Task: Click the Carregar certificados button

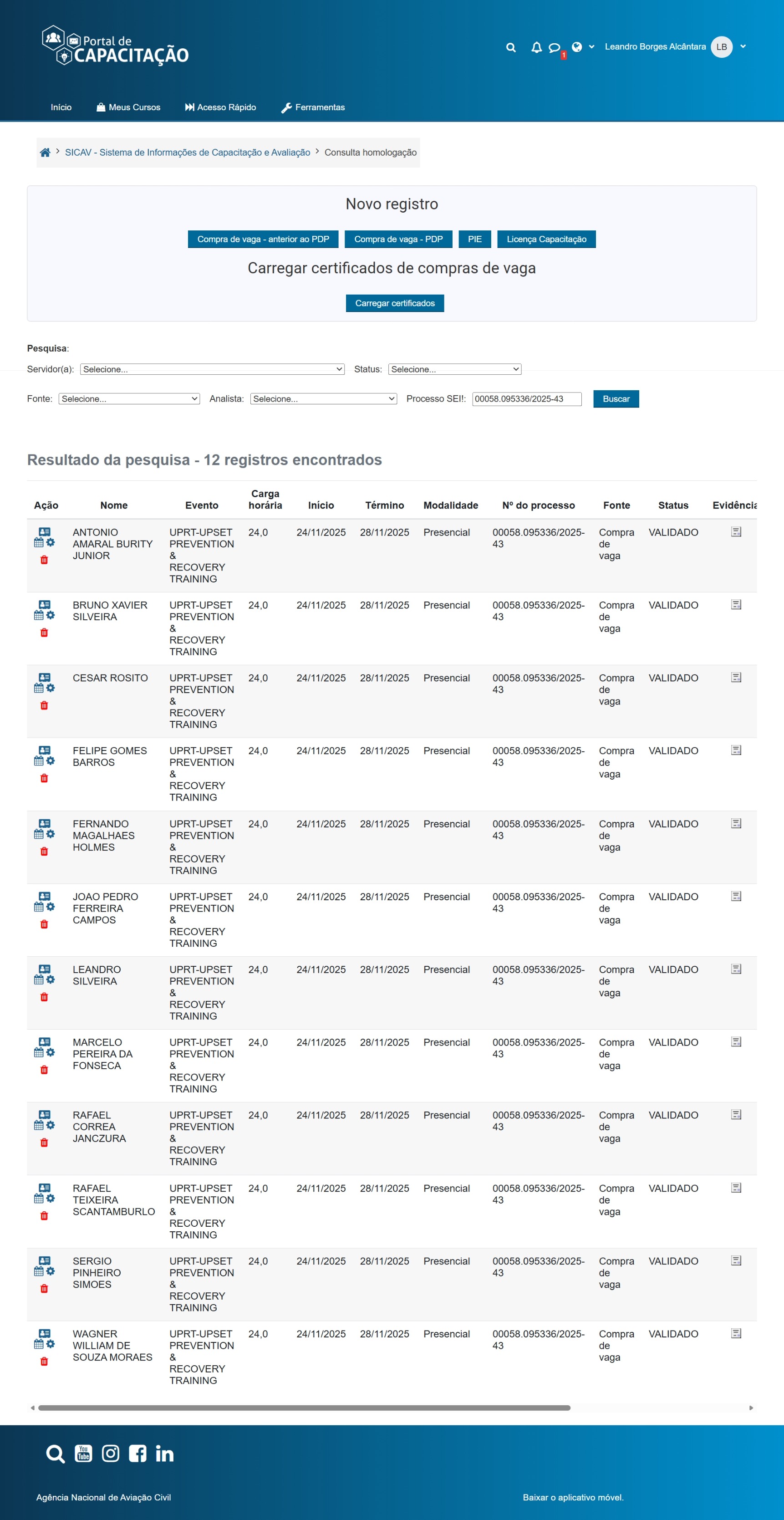Action: (395, 303)
